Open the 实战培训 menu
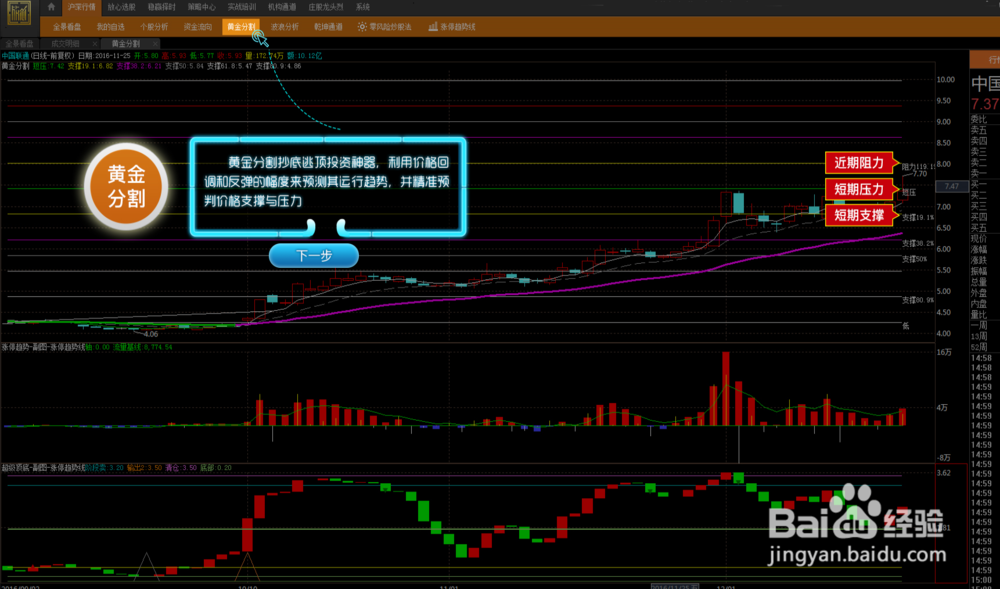The image size is (1000, 589). (242, 7)
